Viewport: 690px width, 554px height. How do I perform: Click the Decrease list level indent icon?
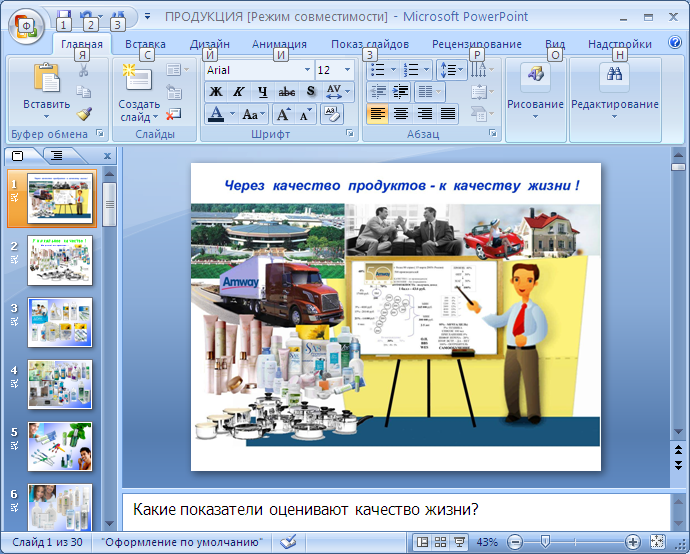coord(378,92)
